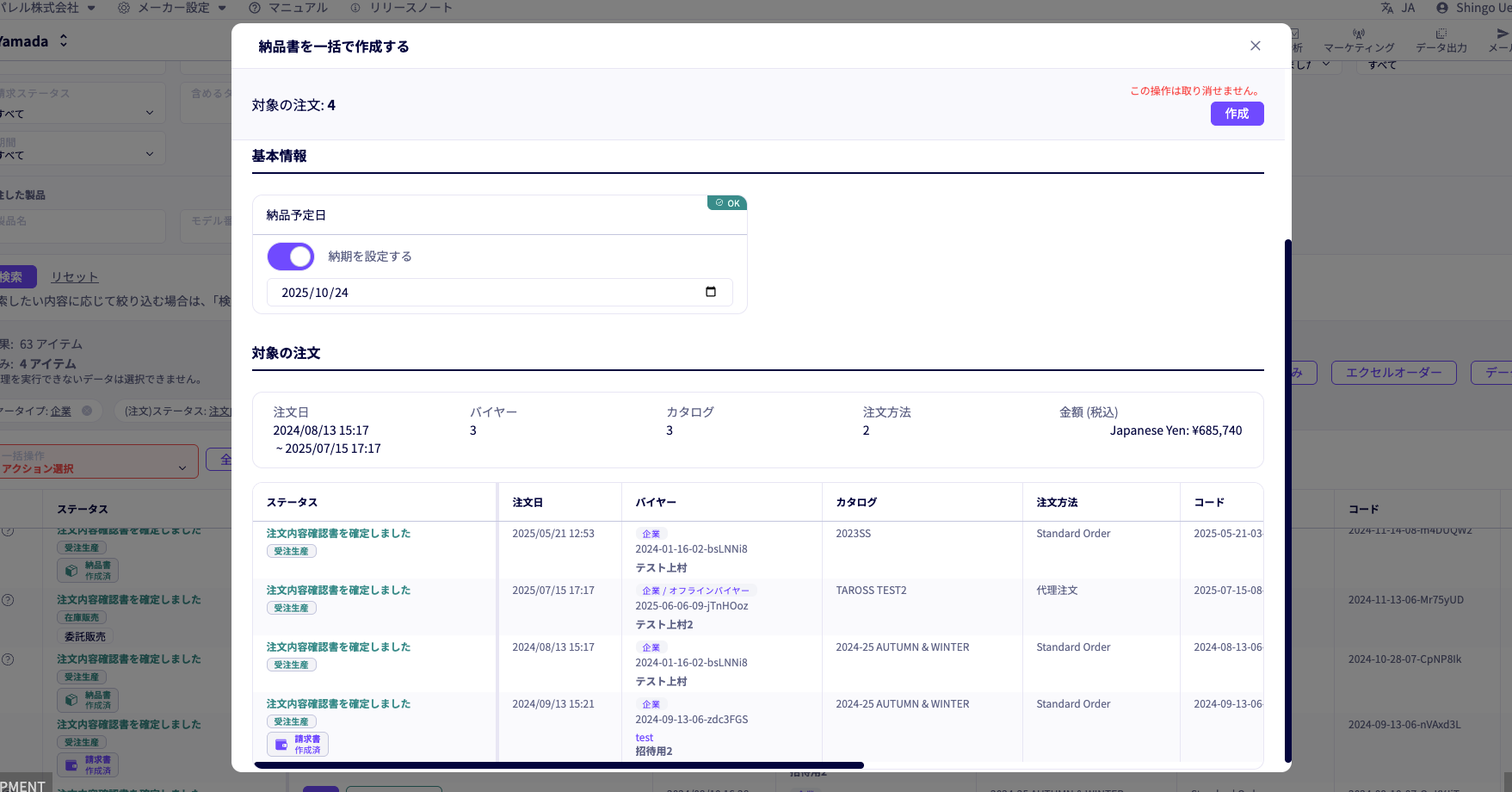The image size is (1512, 792).
Task: Click the translate language icon beside JA
Action: tap(1387, 8)
